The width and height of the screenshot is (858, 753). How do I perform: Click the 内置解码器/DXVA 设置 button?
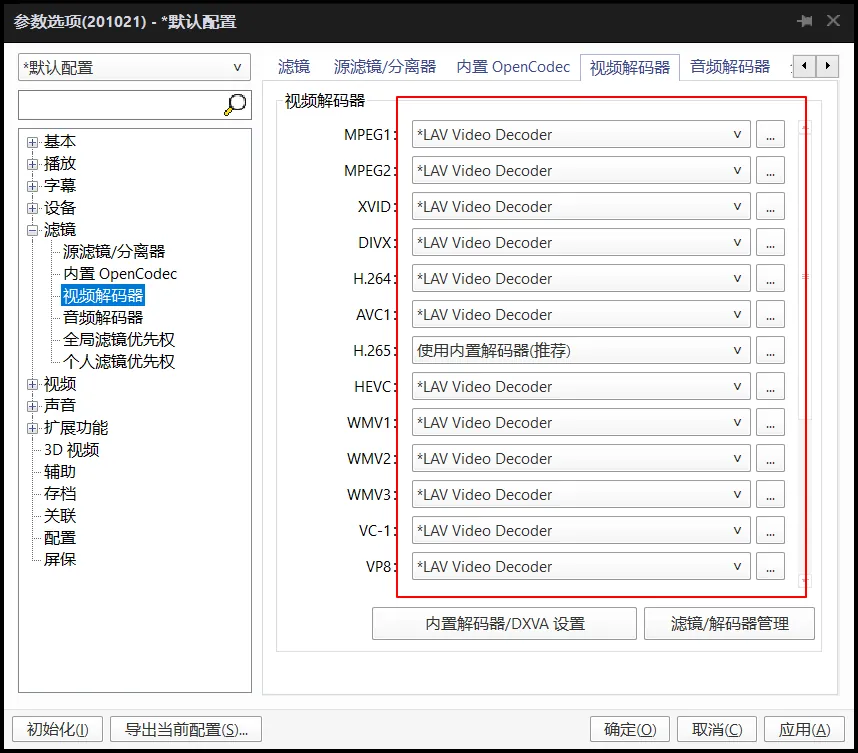coord(504,623)
